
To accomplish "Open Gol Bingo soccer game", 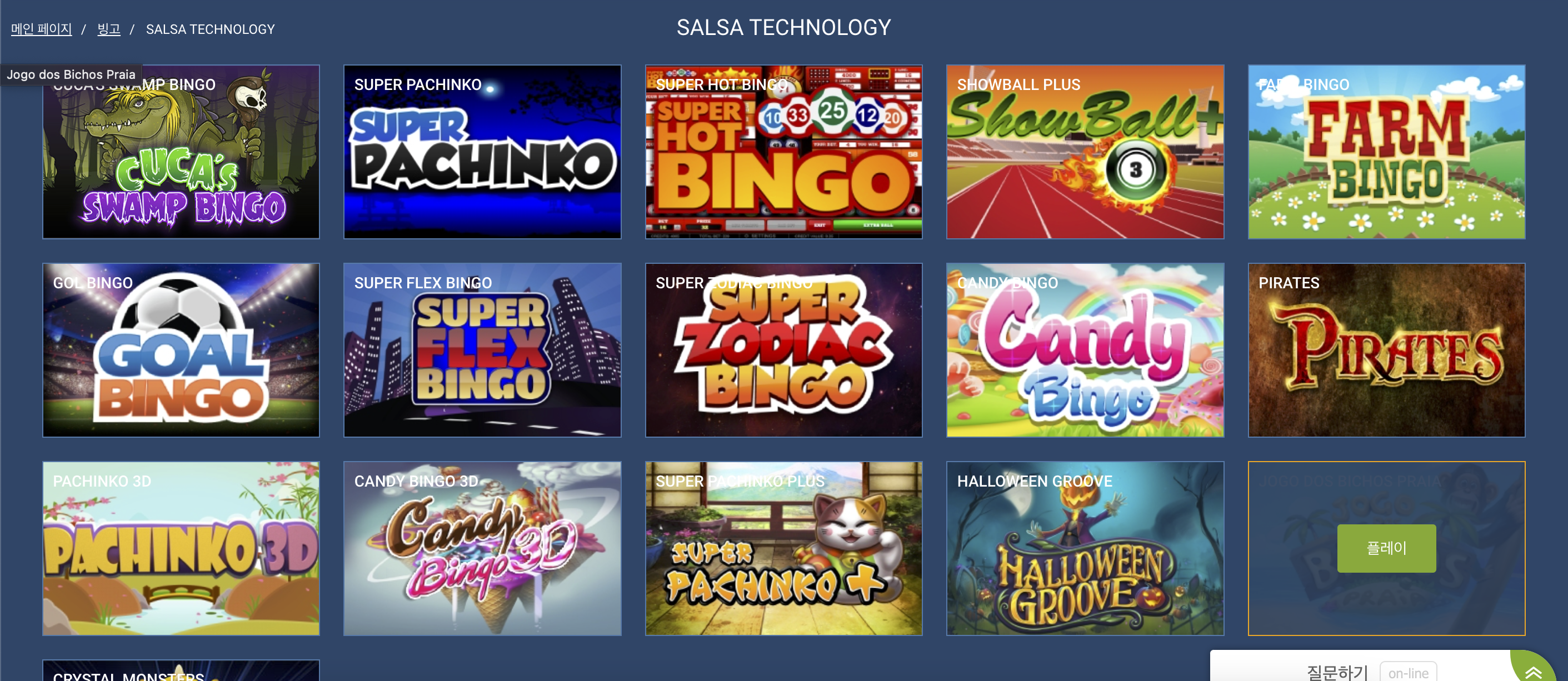I will 181,350.
